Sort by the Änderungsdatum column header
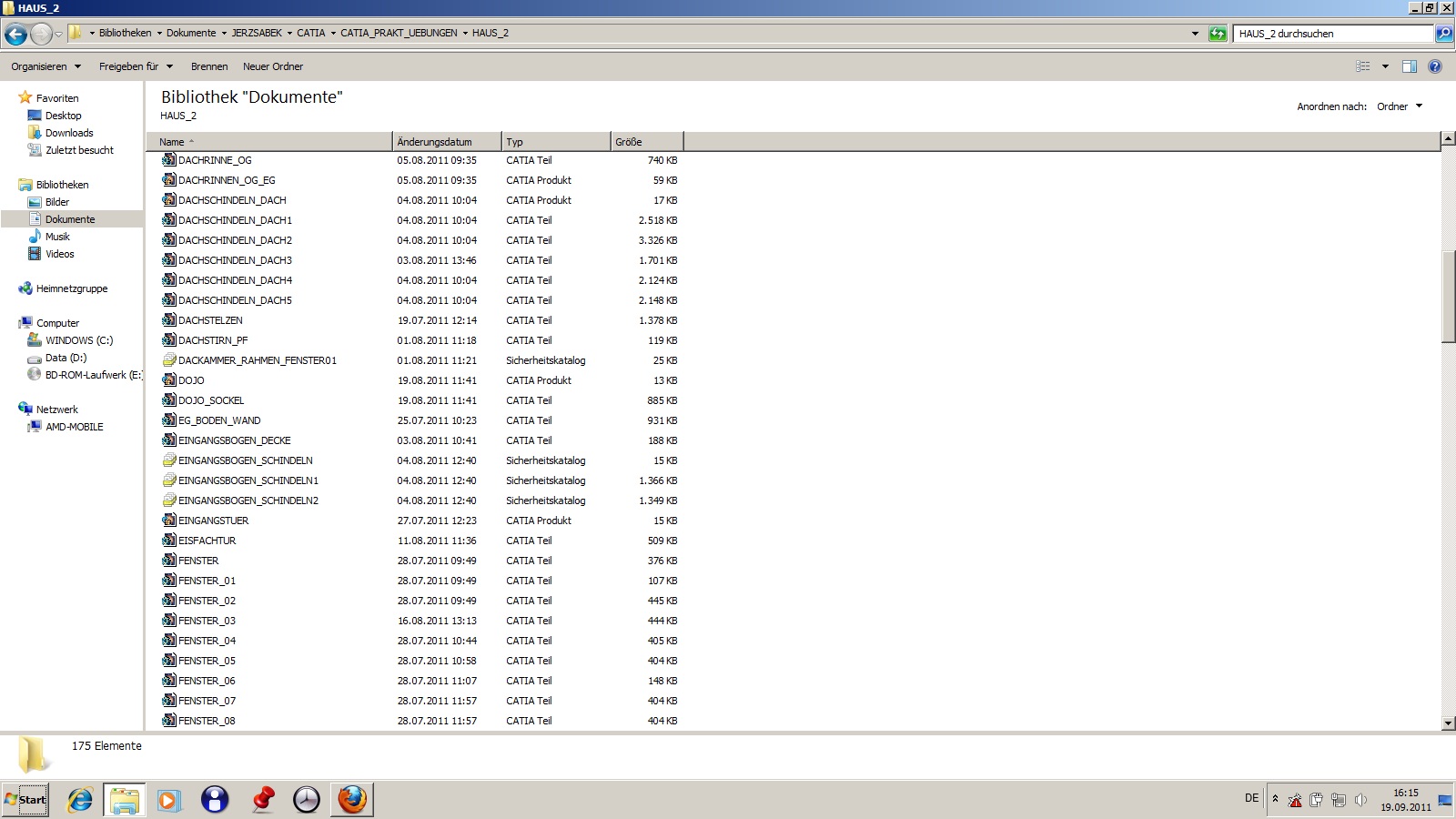The width and height of the screenshot is (1456, 819). click(447, 142)
